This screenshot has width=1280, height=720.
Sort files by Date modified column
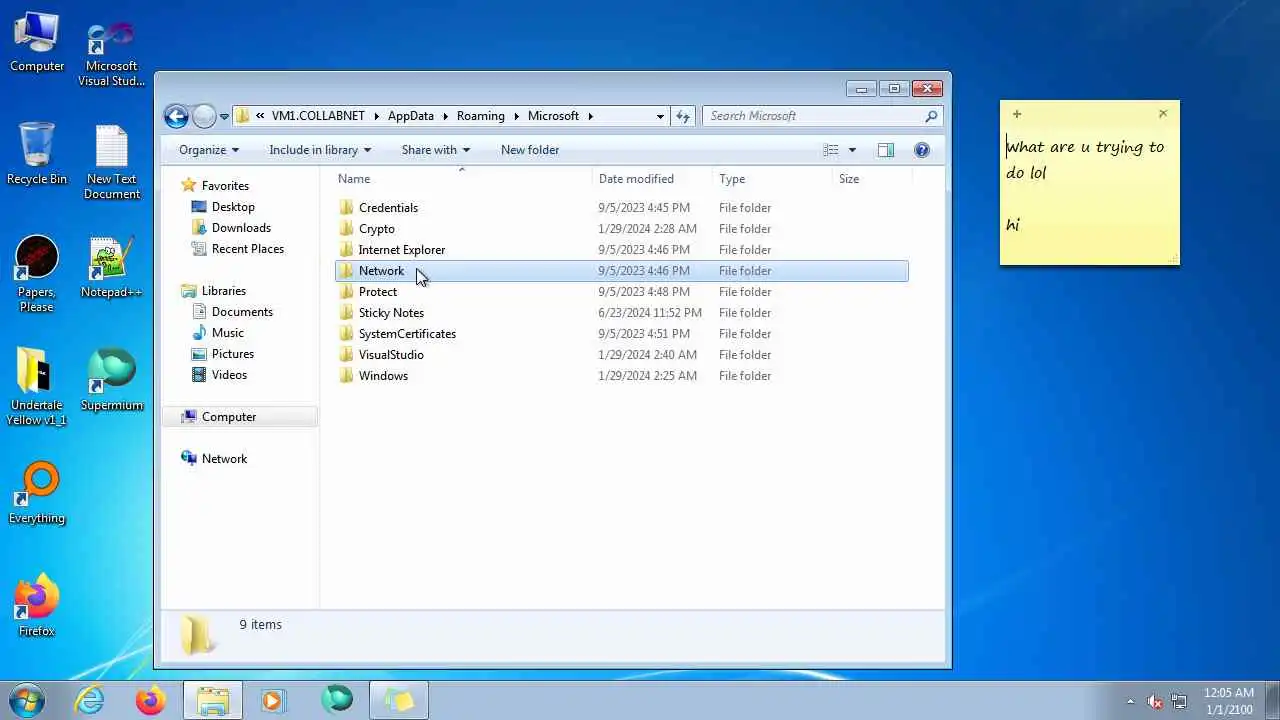tap(636, 179)
